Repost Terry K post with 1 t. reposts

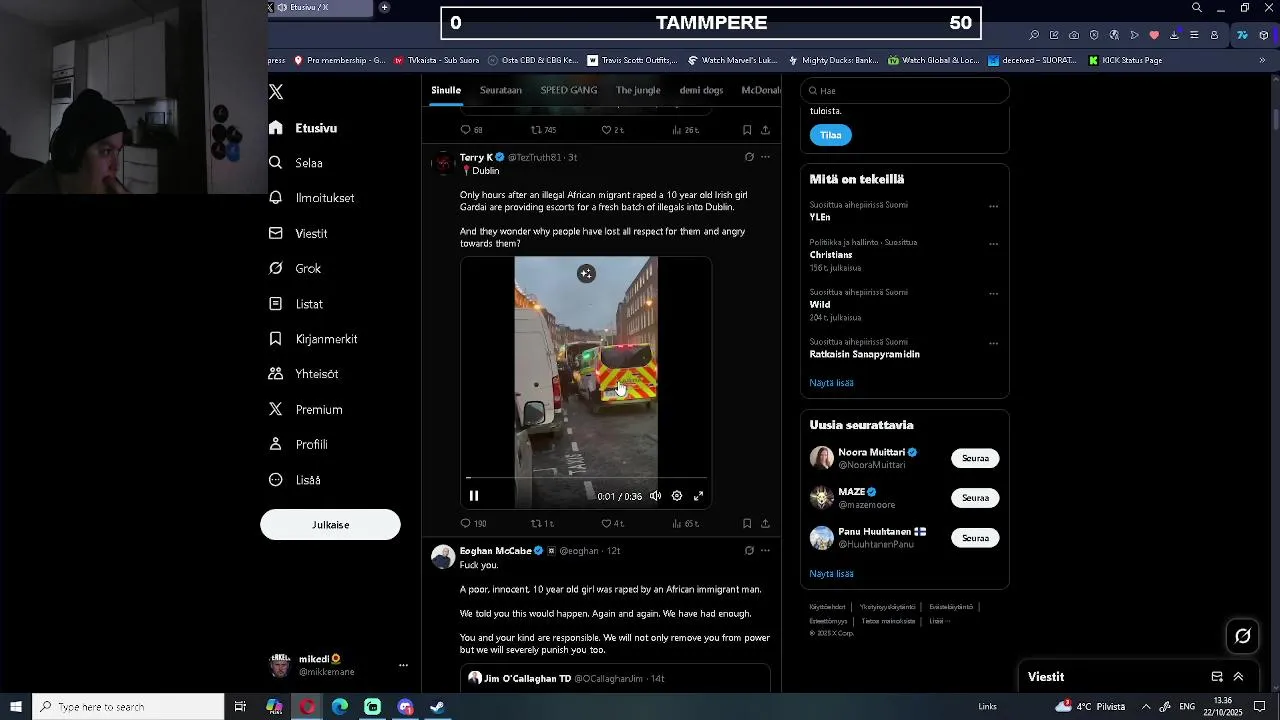pos(542,523)
